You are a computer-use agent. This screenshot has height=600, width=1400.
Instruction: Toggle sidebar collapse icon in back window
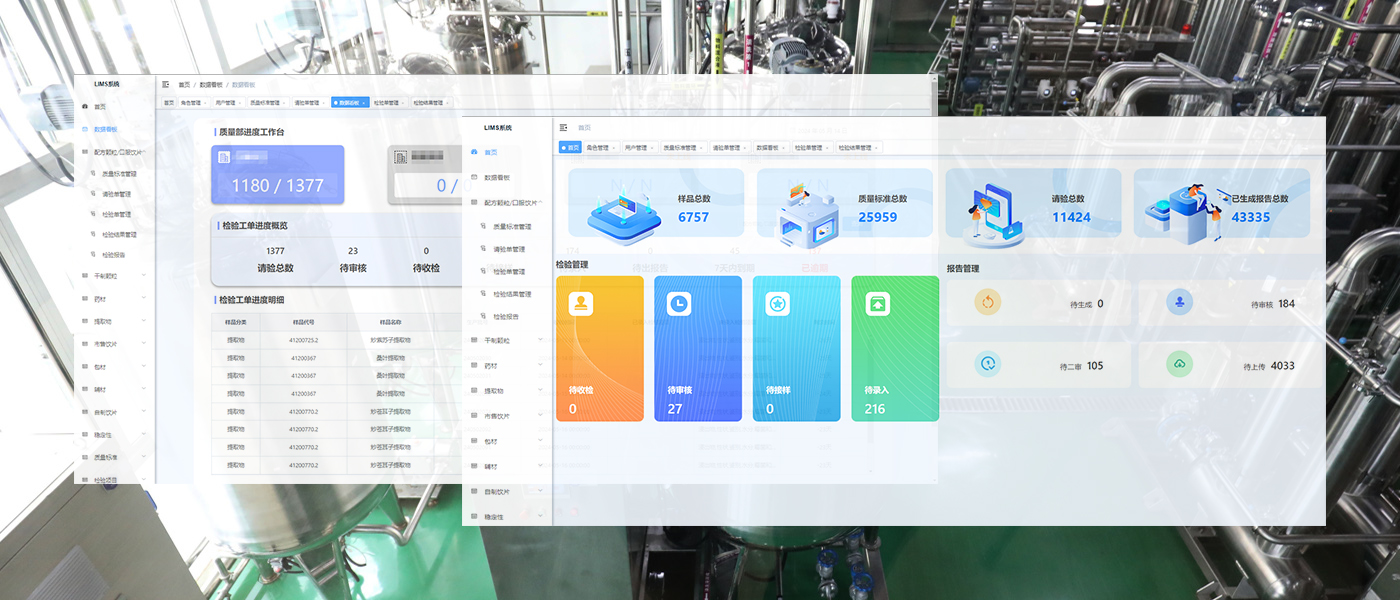[x=166, y=85]
